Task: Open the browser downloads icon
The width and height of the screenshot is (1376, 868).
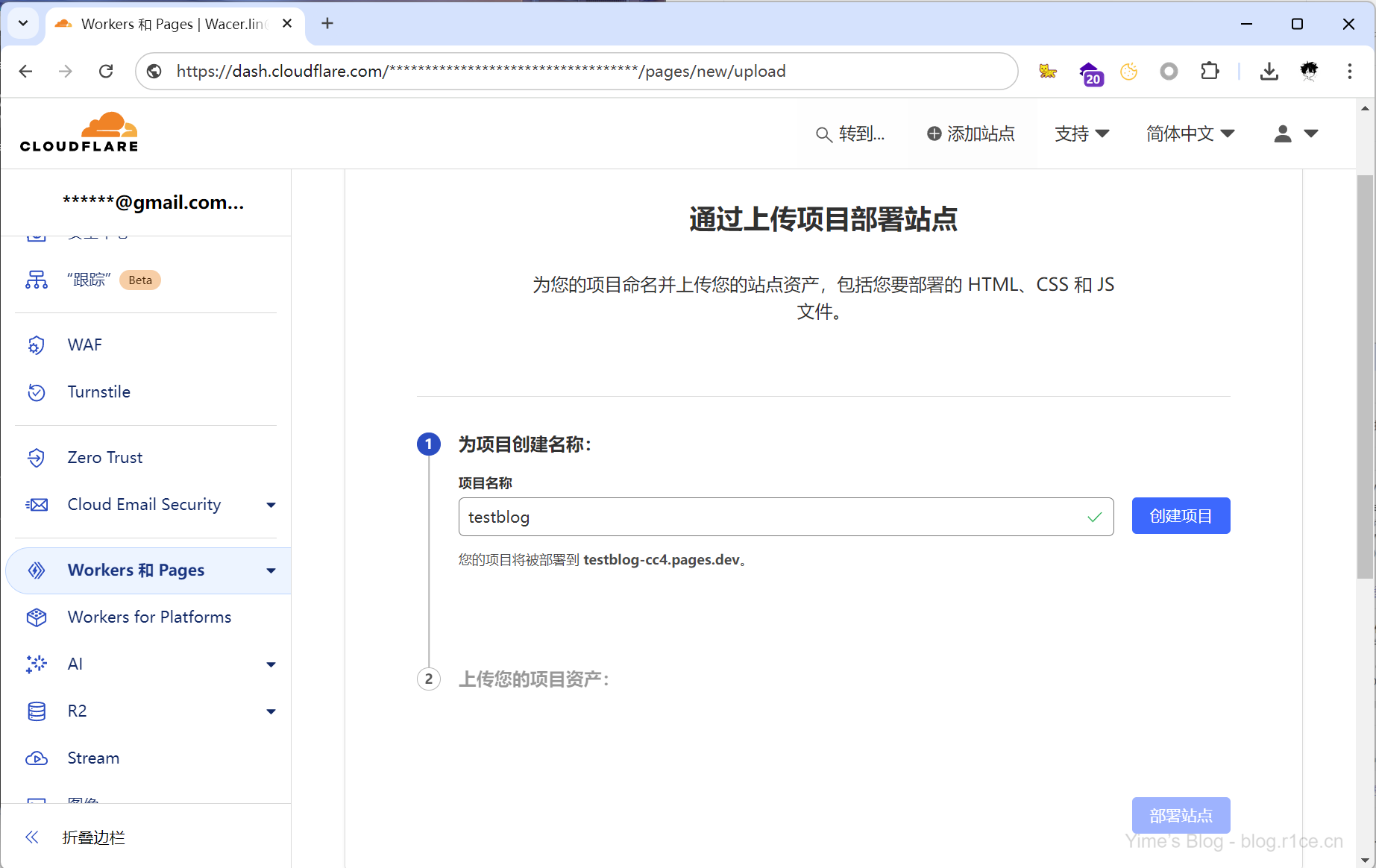Action: point(1269,71)
